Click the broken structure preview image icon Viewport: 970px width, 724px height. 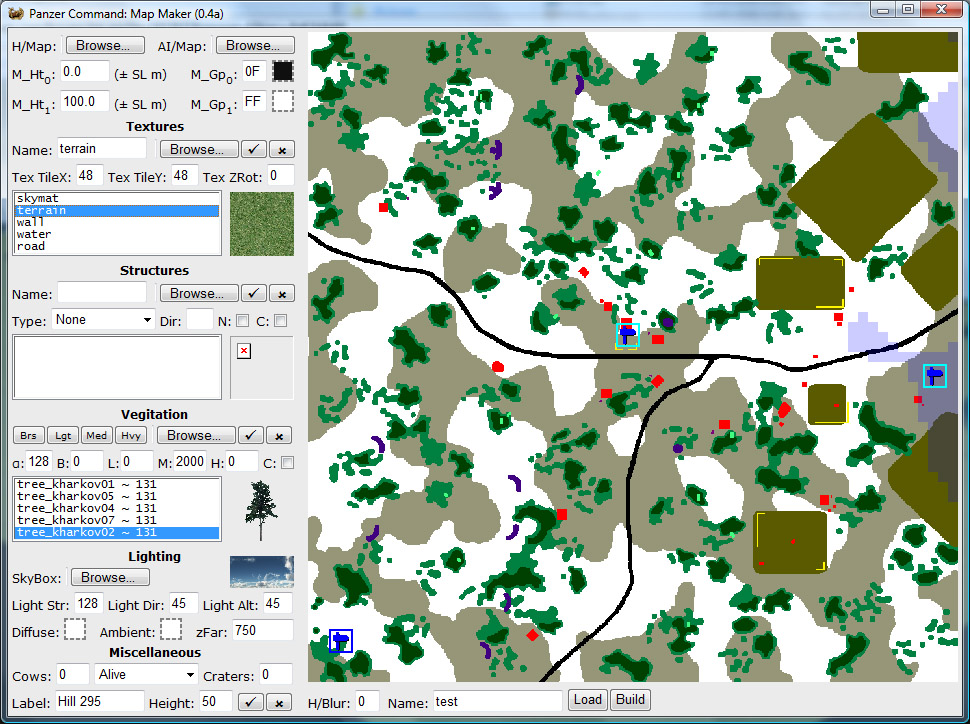[x=244, y=351]
